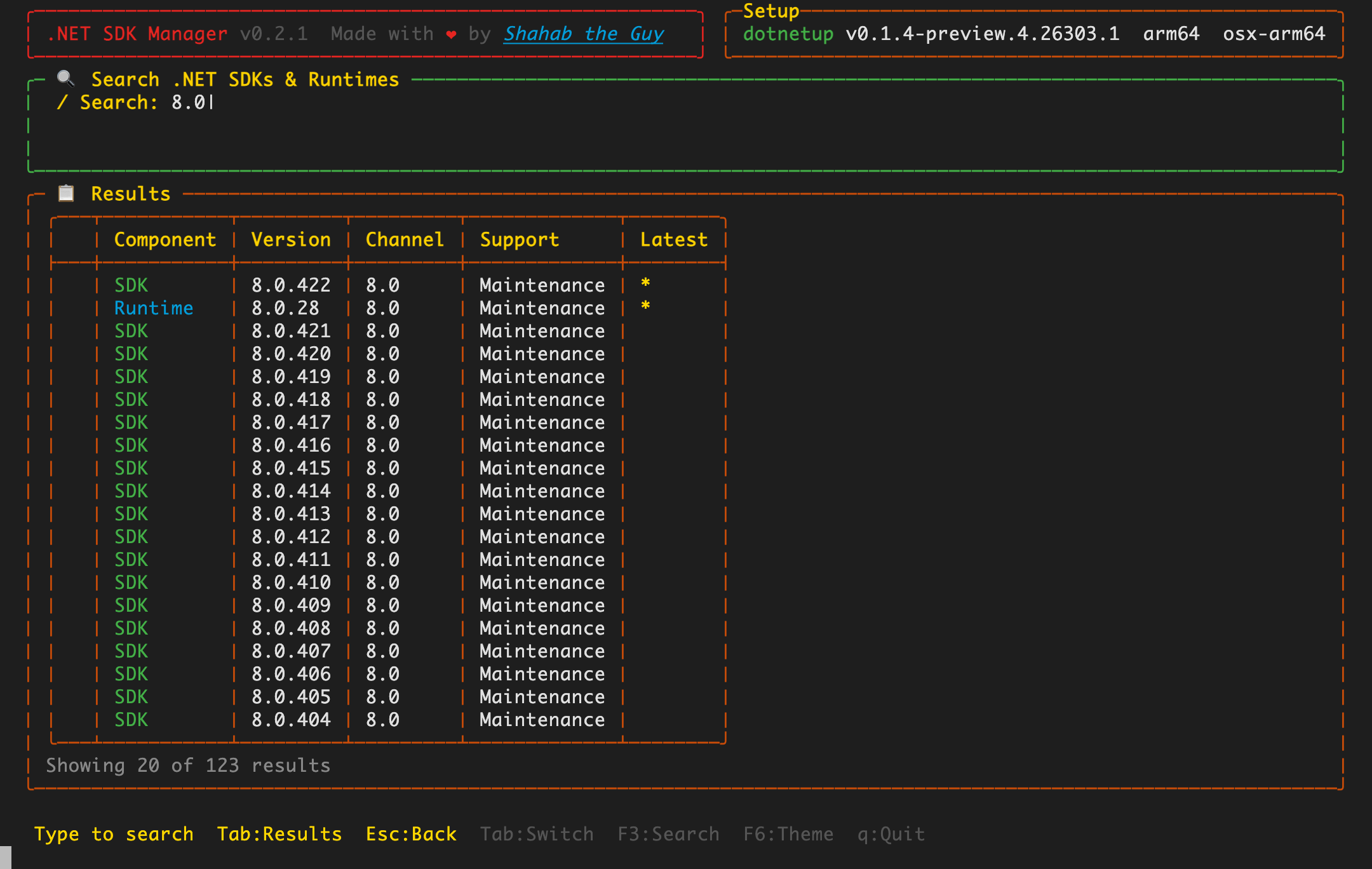Screen dimensions: 1372x869
Task: Click the Channel 8.0 cell for 8.0.410
Action: point(382,583)
